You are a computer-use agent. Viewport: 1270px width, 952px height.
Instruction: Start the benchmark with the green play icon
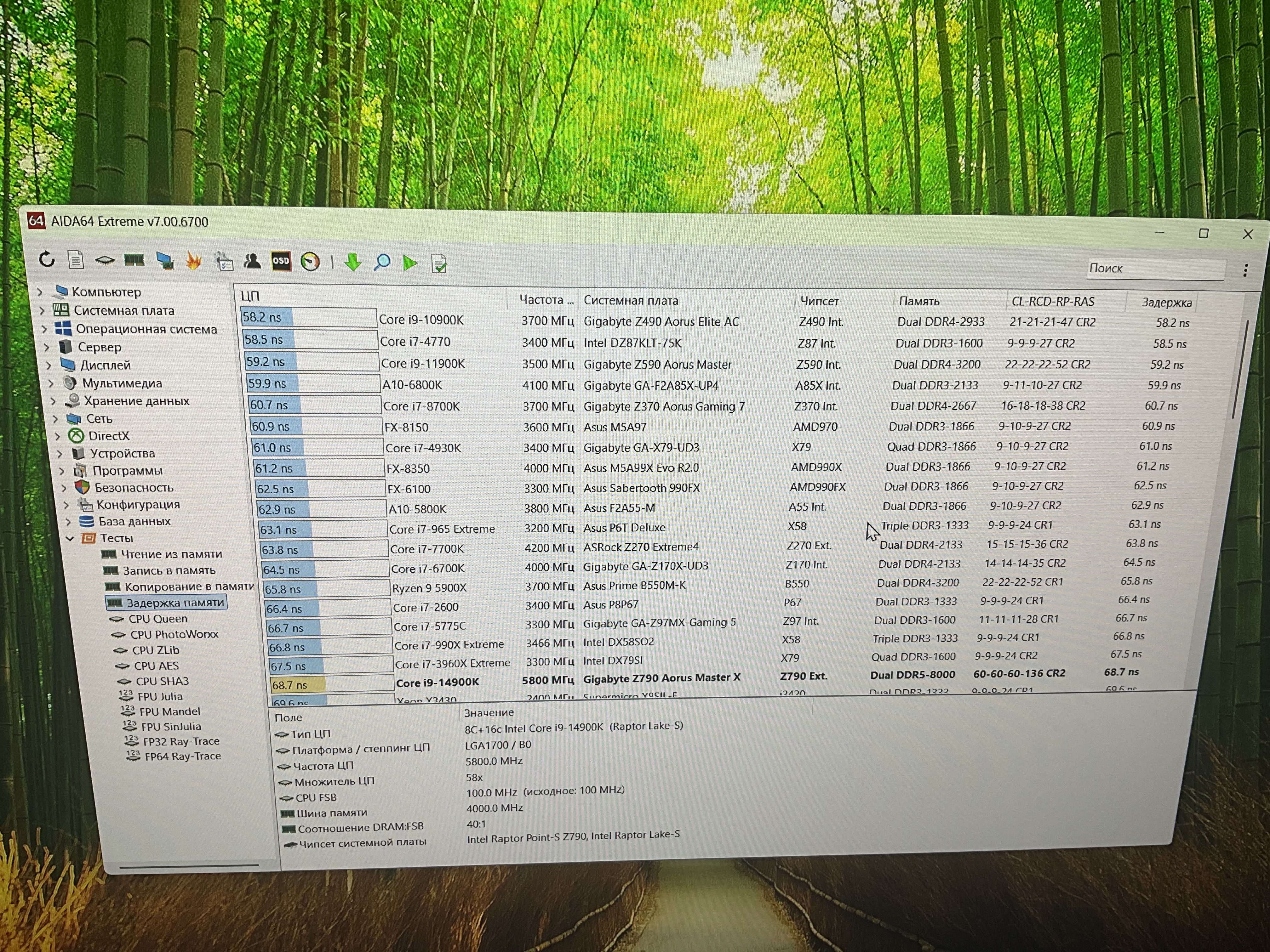[410, 263]
